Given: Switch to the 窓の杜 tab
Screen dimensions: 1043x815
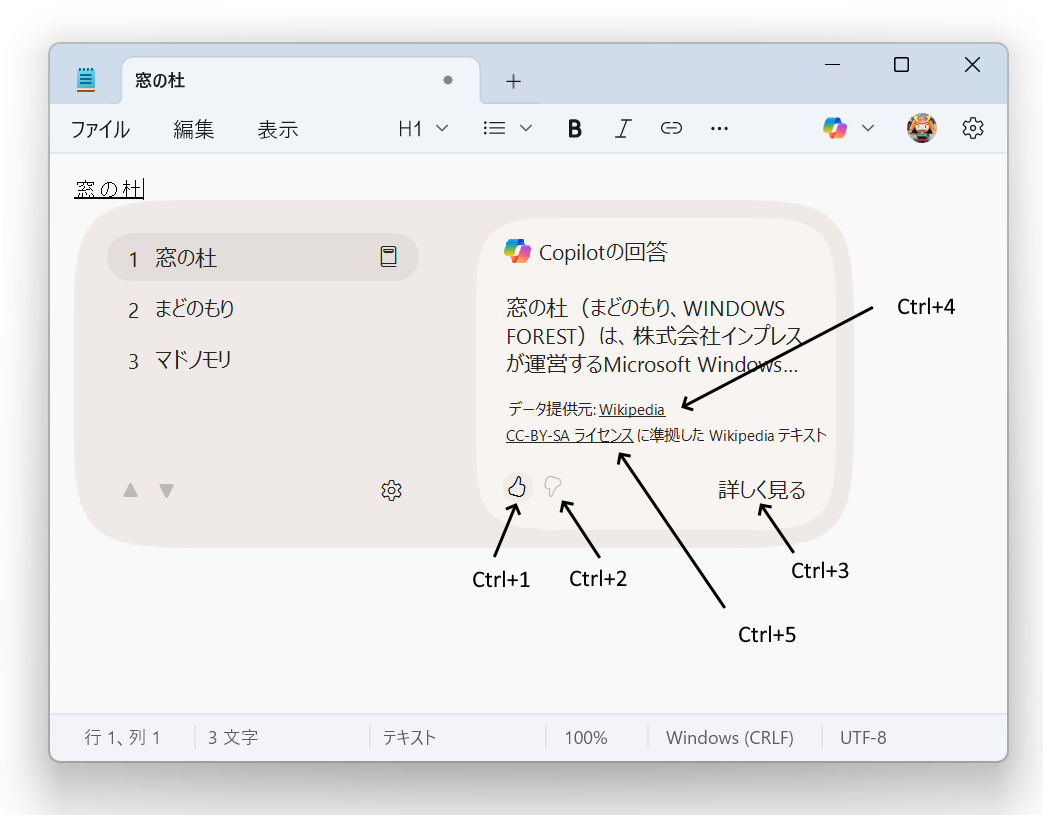Looking at the screenshot, I should (x=163, y=81).
